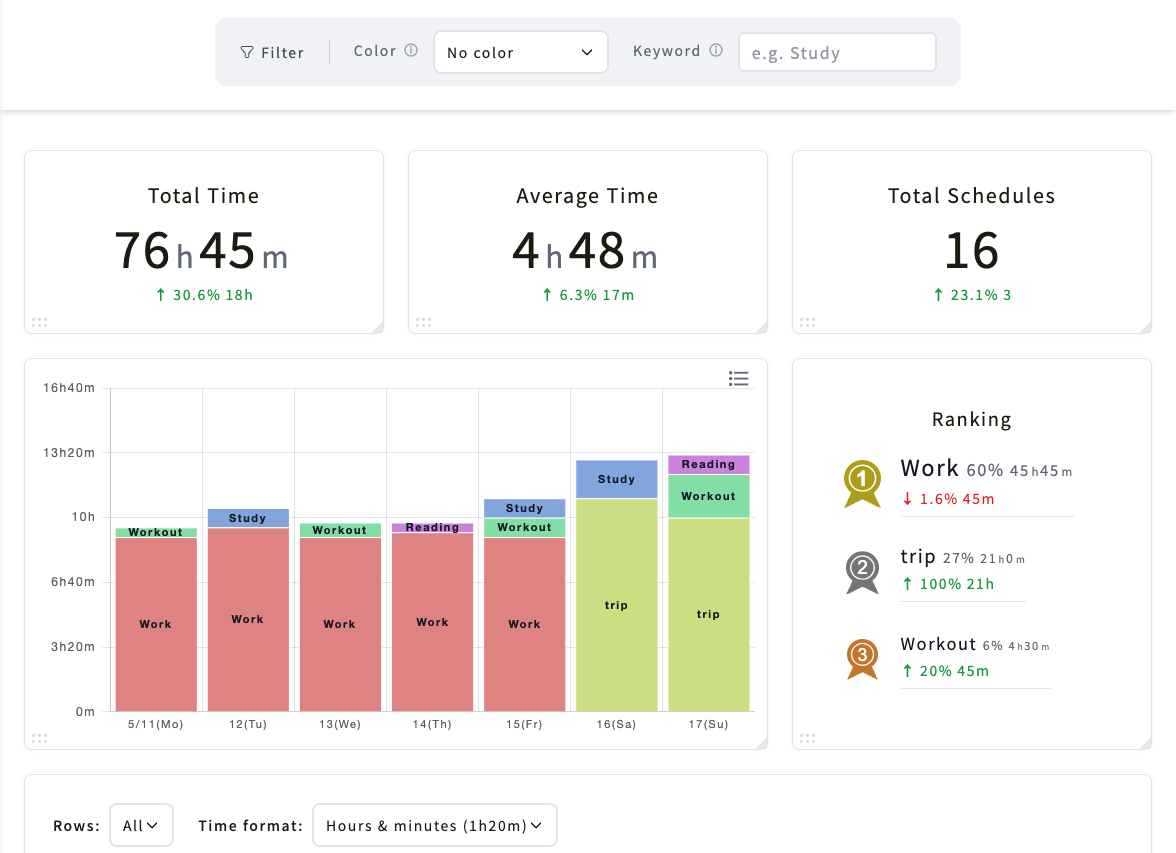Click the 30.6% 18h change indicator
This screenshot has width=1176, height=853.
(x=204, y=295)
